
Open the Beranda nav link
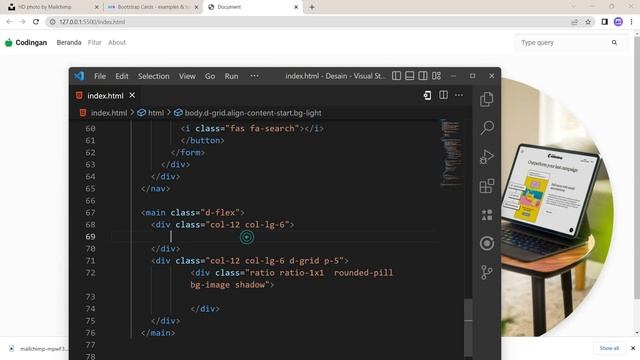(x=69, y=42)
